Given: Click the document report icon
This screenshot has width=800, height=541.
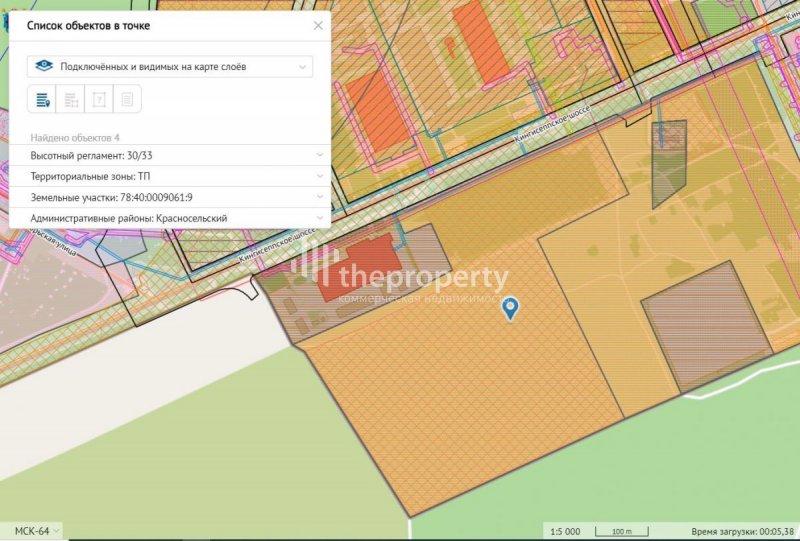Looking at the screenshot, I should [x=127, y=99].
